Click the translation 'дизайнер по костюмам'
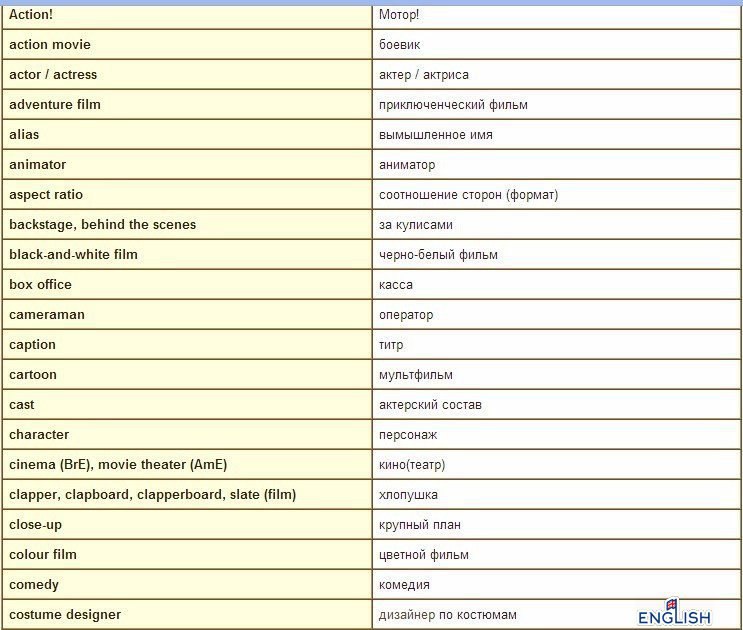 448,615
